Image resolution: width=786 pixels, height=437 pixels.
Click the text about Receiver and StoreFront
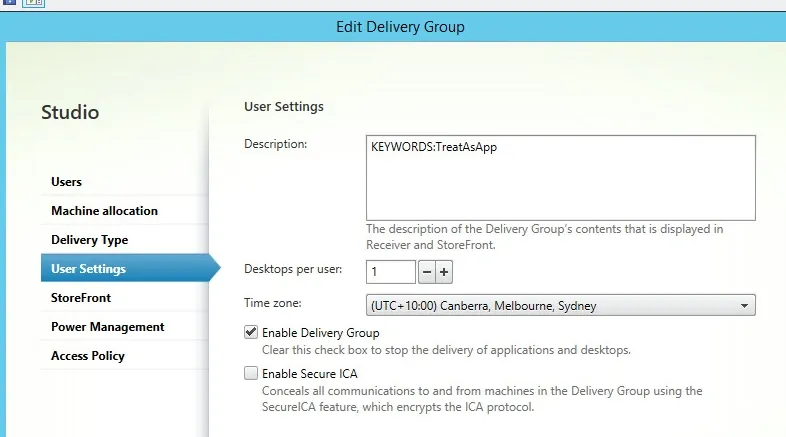[x=544, y=237]
